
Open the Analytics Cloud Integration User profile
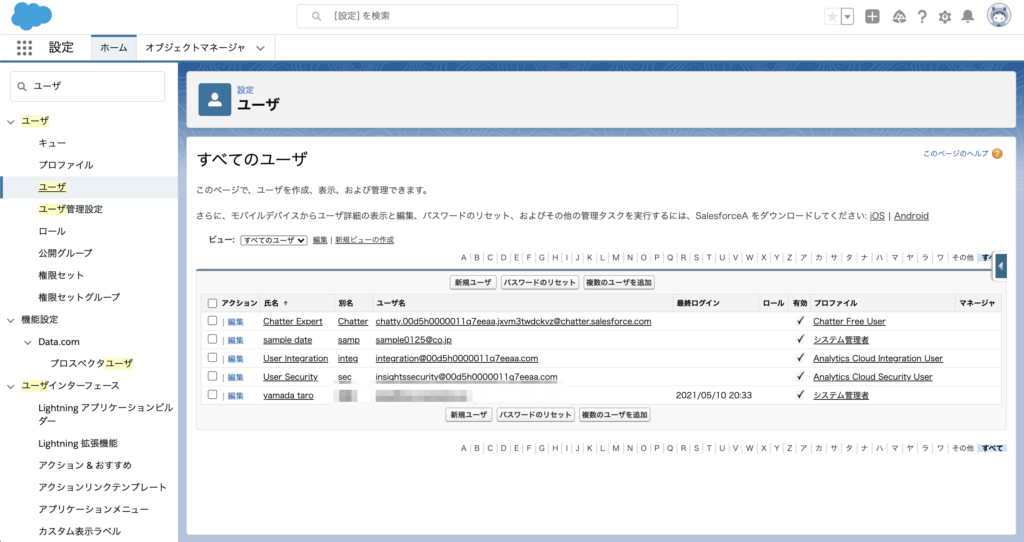(x=878, y=359)
